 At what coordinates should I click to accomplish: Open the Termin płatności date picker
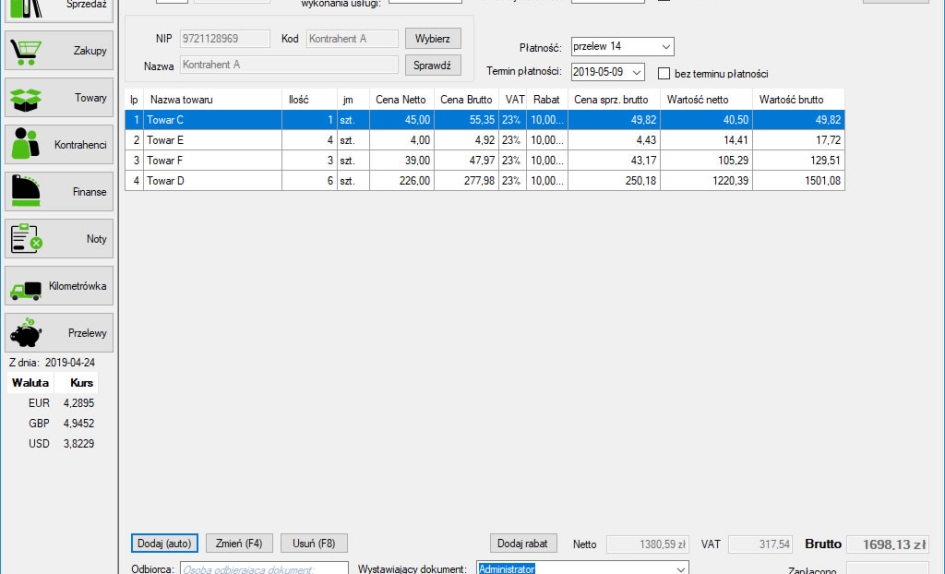[x=637, y=73]
